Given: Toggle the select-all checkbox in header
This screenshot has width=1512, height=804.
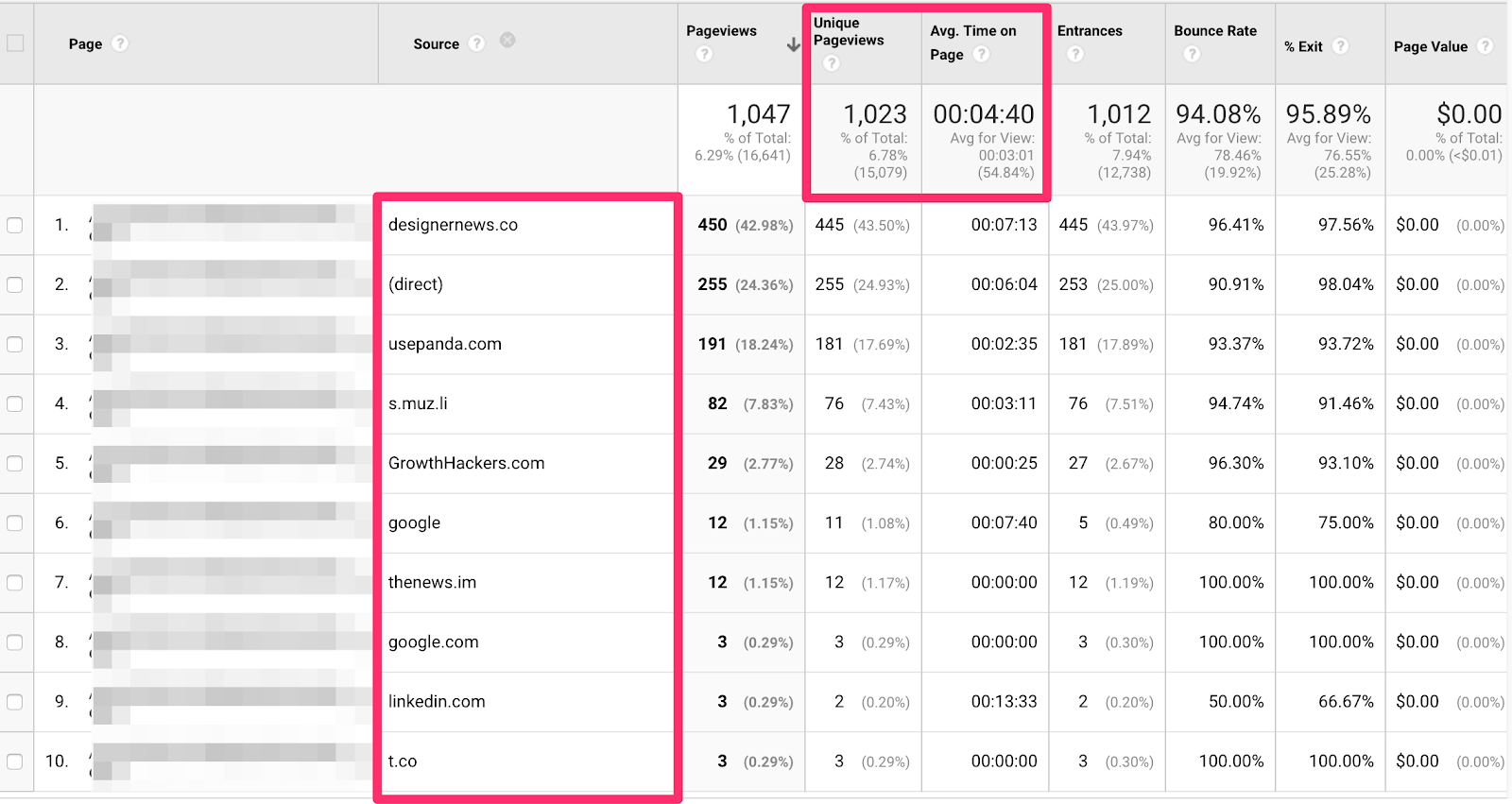Looking at the screenshot, I should (x=15, y=43).
